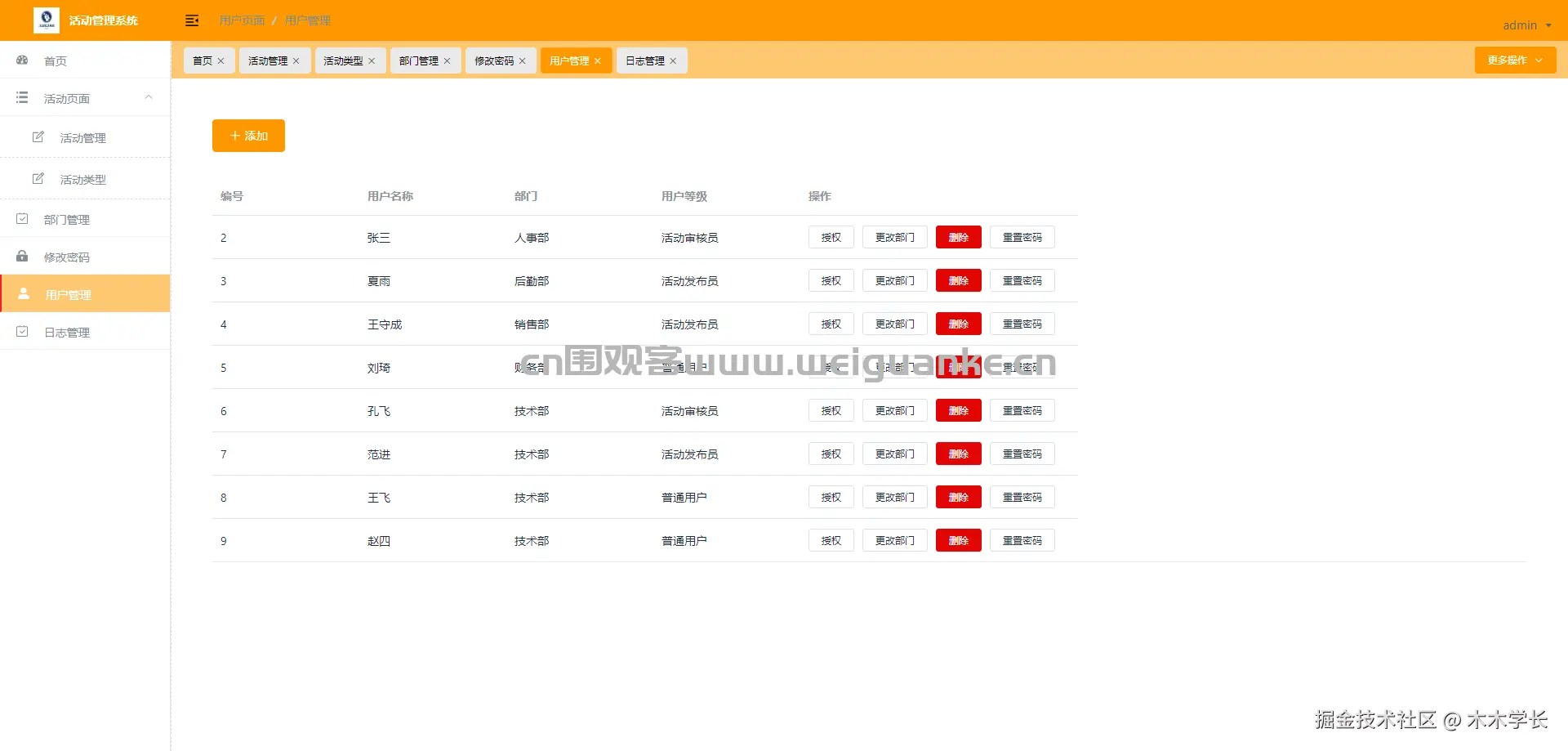Screen dimensions: 1568x751
Task: Open 部门管理 in the sidebar
Action: point(85,219)
